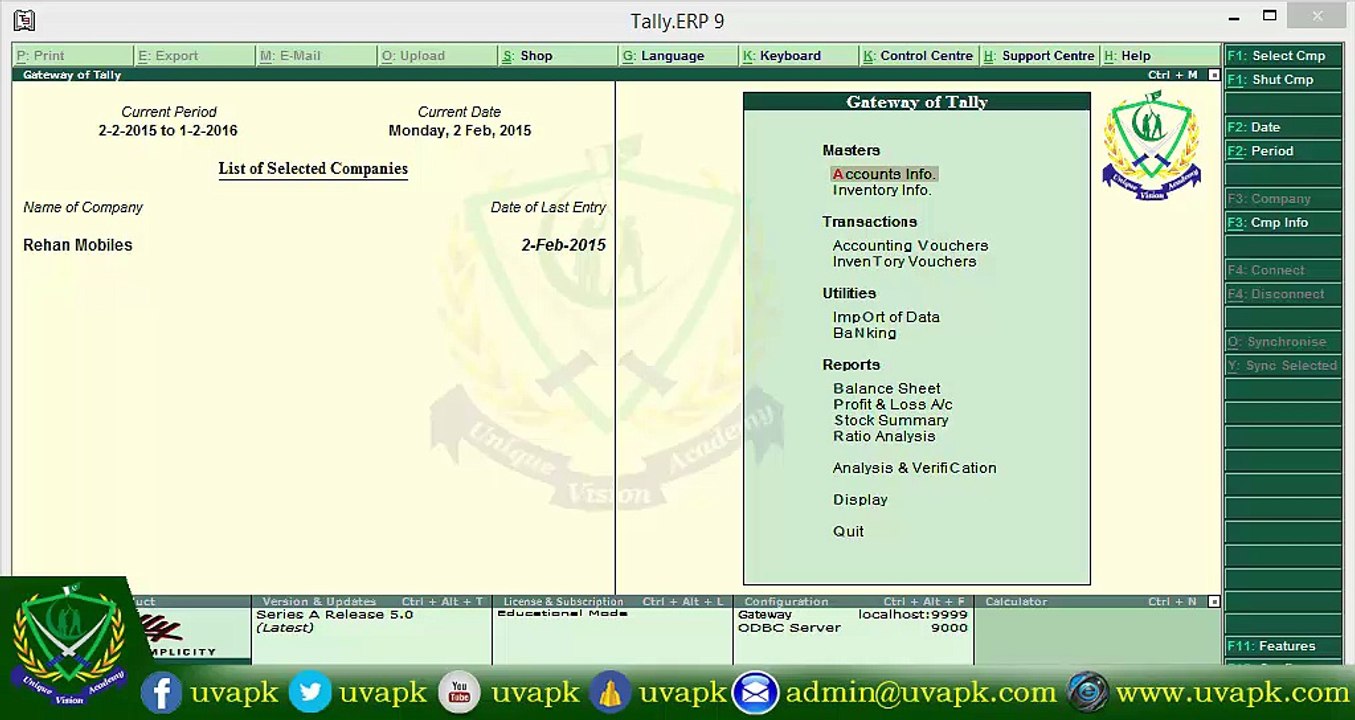Click the Y: Sync Selected button
Viewport: 1355px width, 720px height.
click(x=1283, y=366)
